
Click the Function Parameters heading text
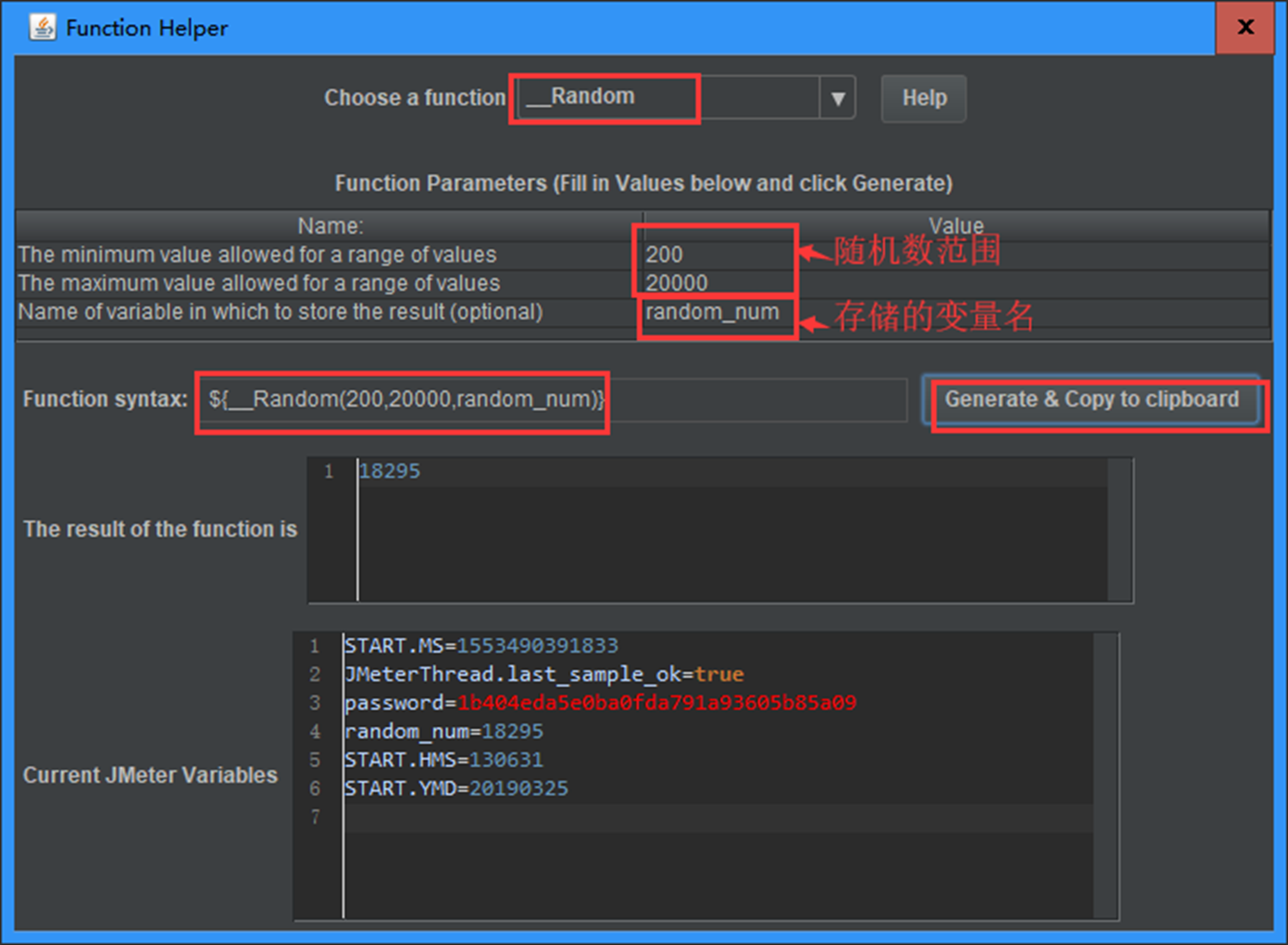tap(644, 183)
